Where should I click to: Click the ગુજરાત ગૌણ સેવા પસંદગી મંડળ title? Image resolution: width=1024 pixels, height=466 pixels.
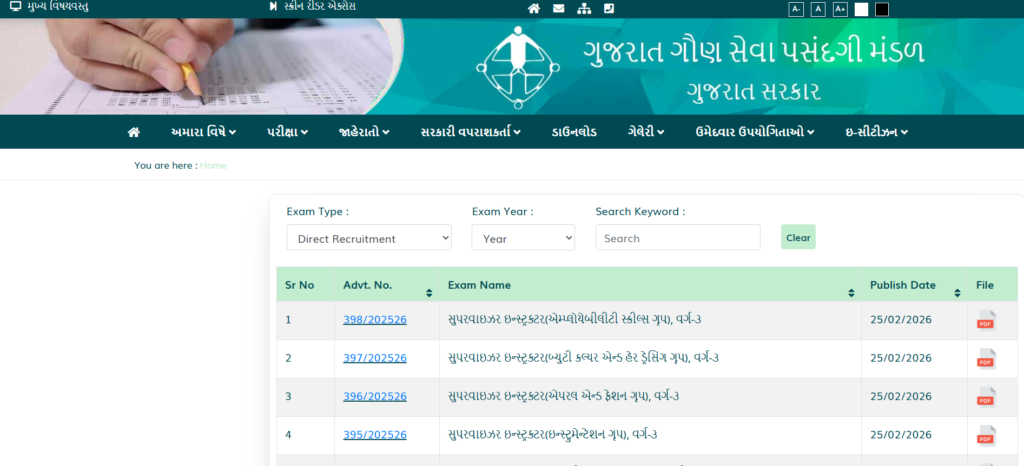[x=754, y=51]
